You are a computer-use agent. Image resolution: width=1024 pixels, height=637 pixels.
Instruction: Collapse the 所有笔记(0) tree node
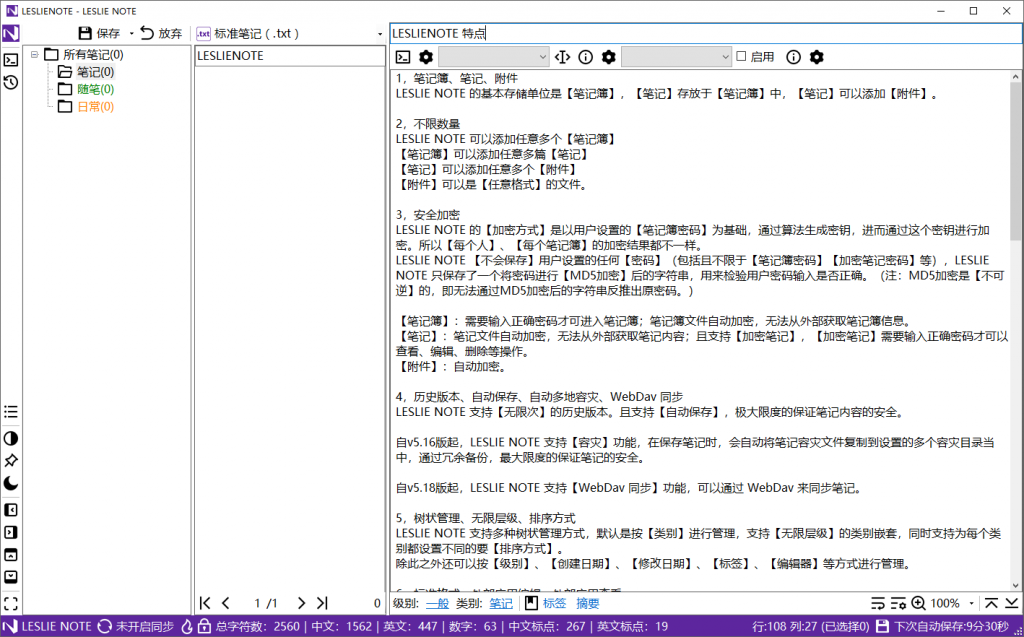[37, 54]
